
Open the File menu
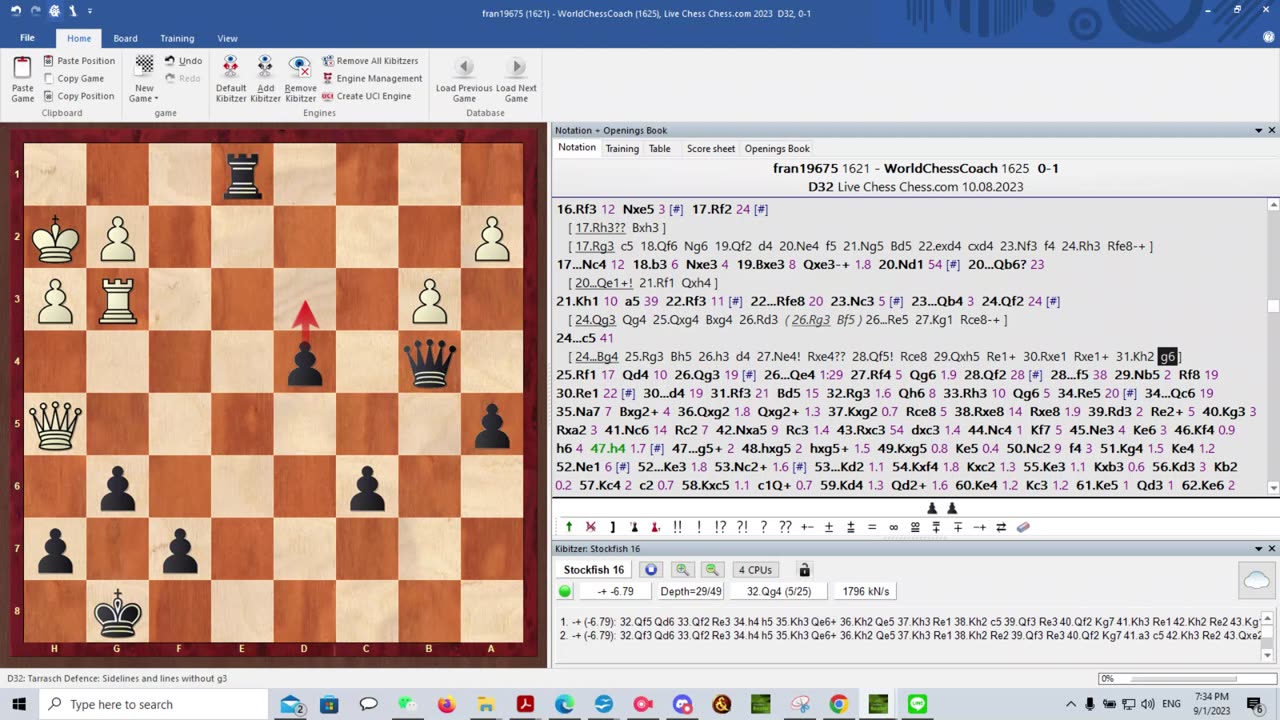pos(27,38)
